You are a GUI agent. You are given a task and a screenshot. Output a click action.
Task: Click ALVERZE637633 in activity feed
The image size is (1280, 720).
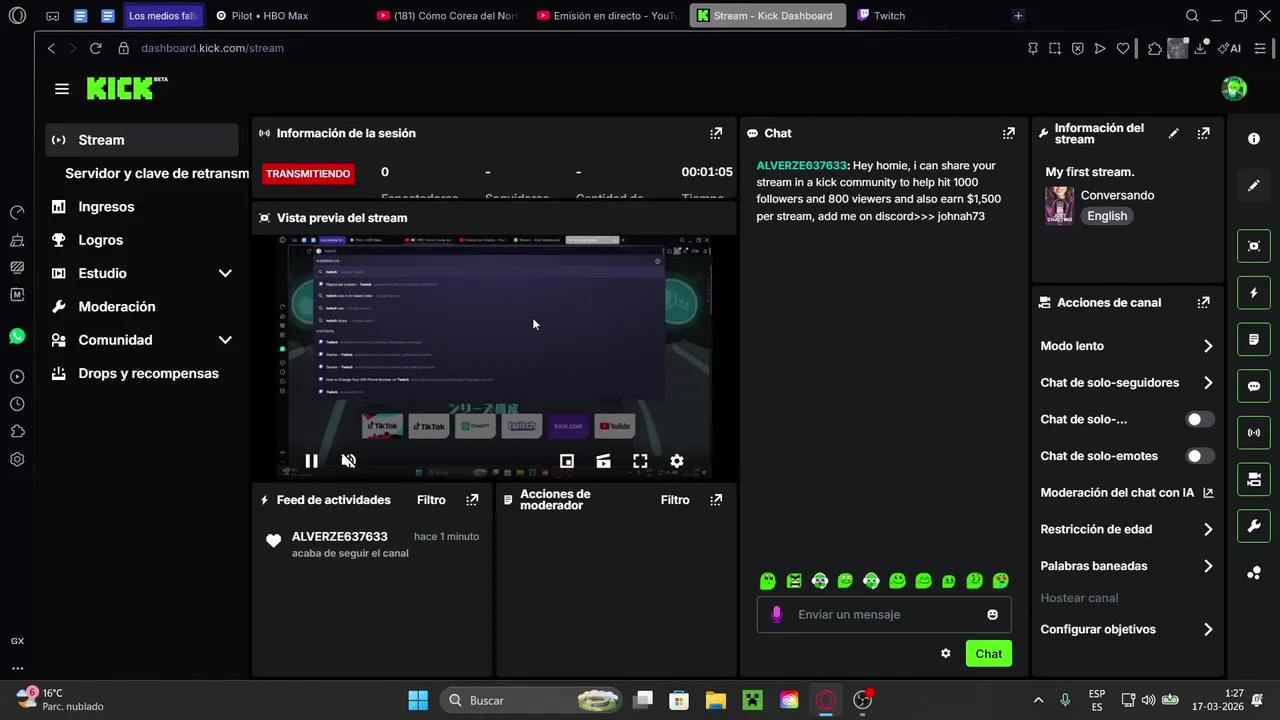click(340, 537)
